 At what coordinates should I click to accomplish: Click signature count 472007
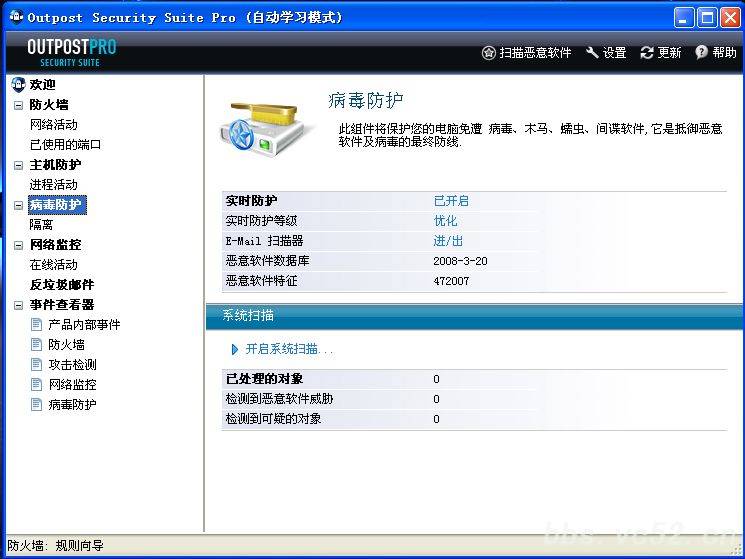[x=451, y=281]
